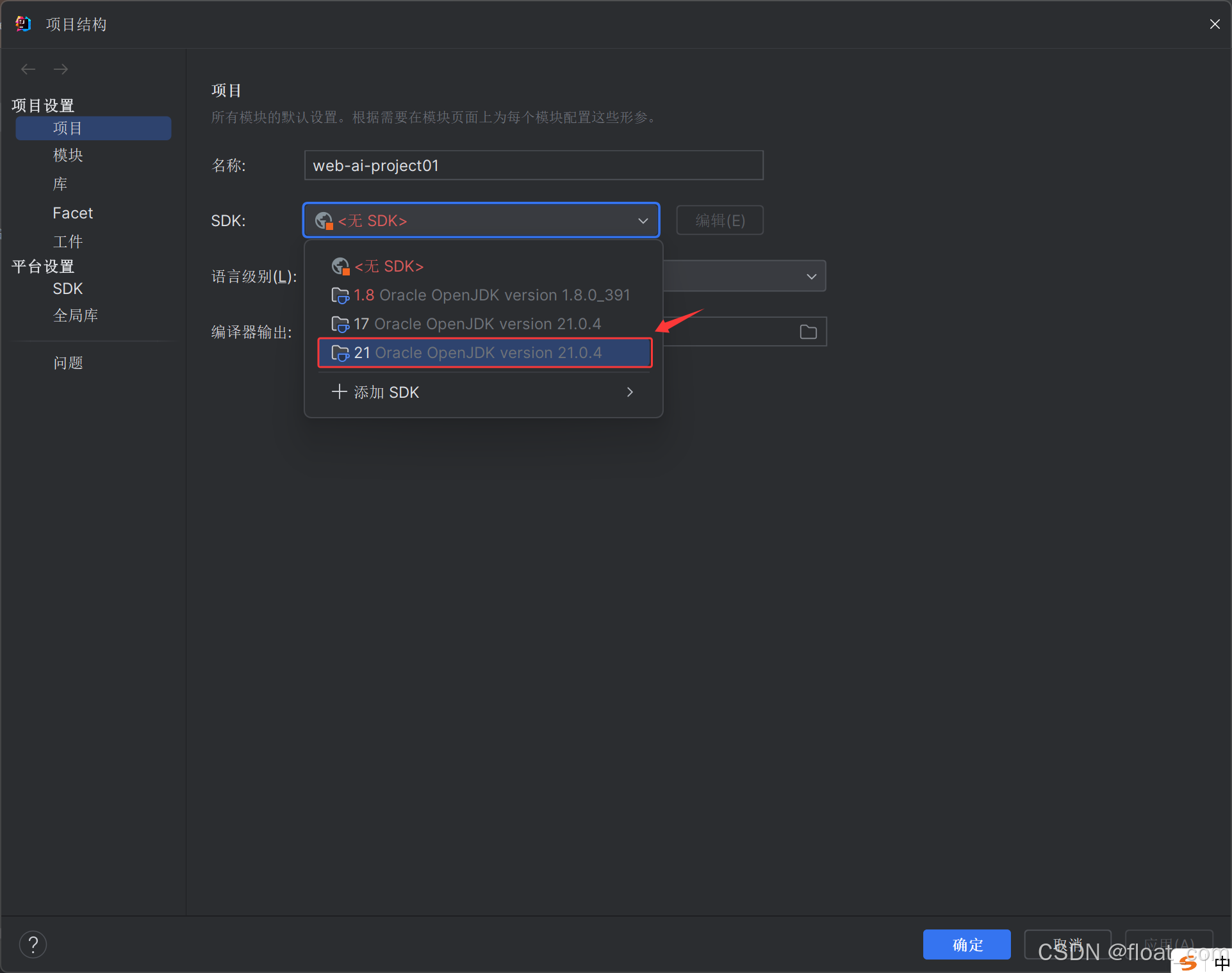
Task: Click the project name input field
Action: [x=533, y=166]
